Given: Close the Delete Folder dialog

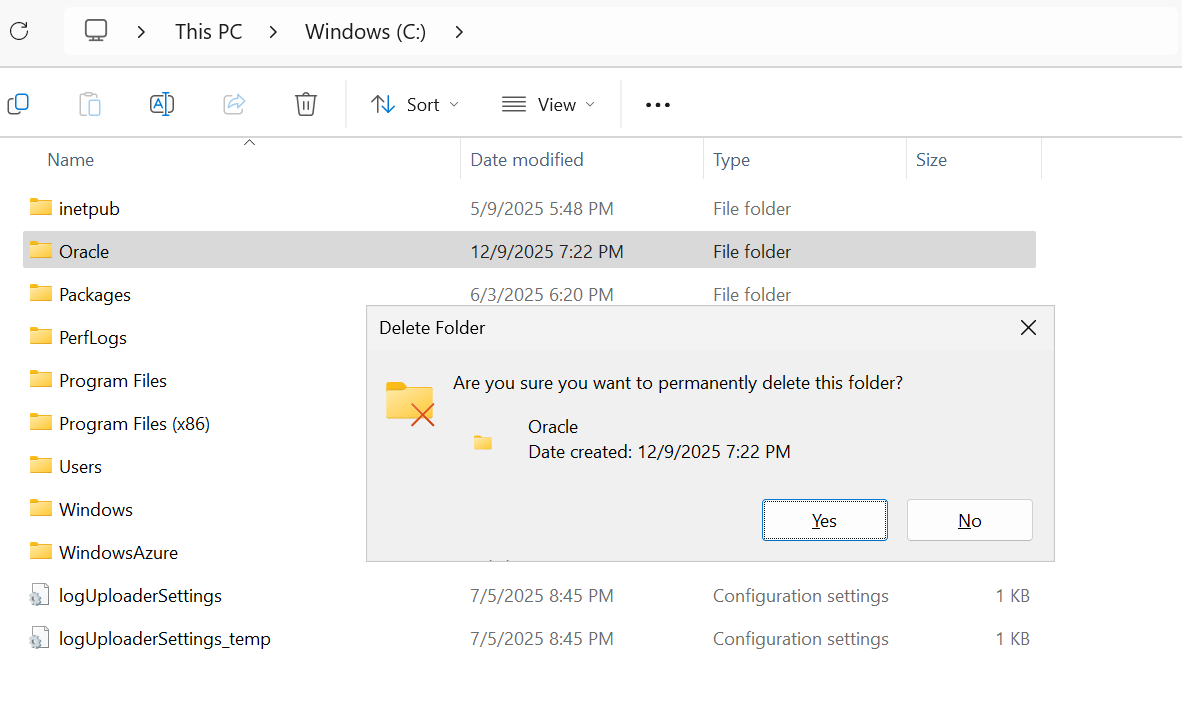Looking at the screenshot, I should click(x=1028, y=328).
